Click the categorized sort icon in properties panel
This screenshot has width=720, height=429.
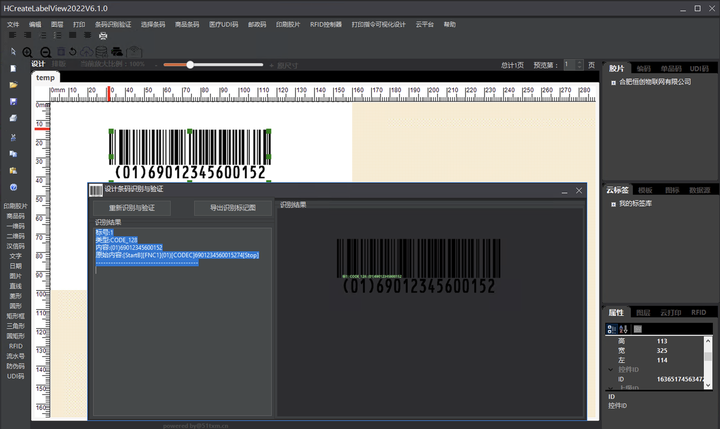pos(612,328)
